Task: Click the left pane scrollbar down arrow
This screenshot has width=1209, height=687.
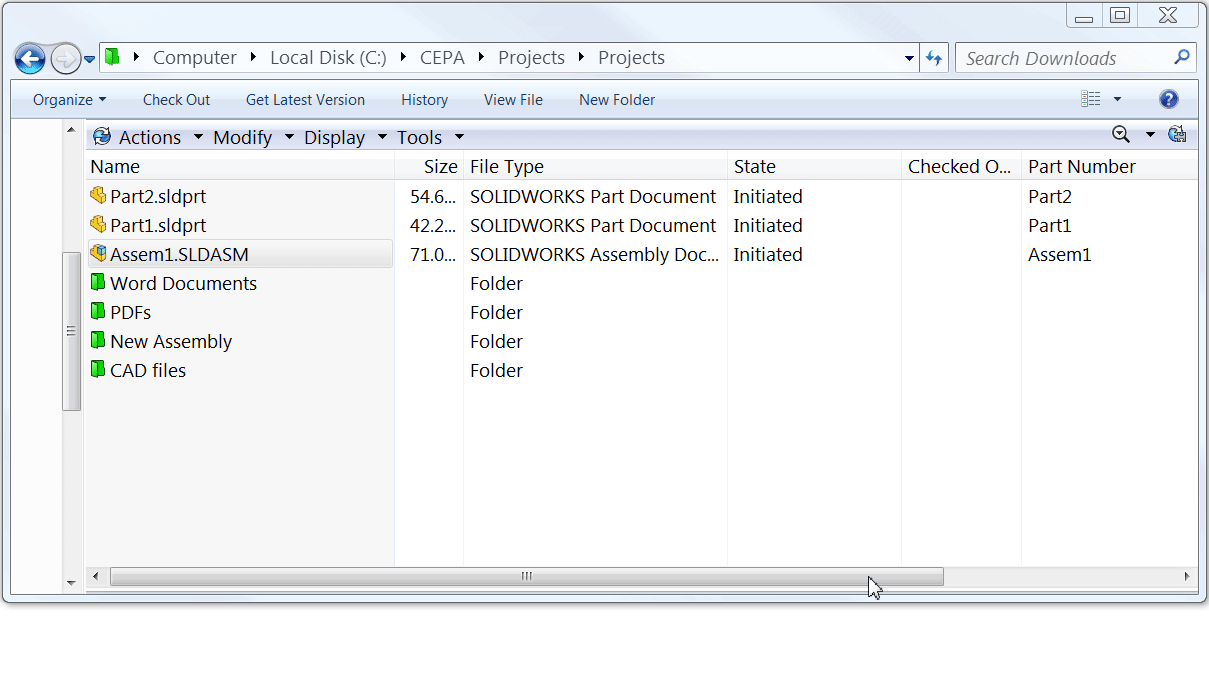Action: pyautogui.click(x=71, y=582)
